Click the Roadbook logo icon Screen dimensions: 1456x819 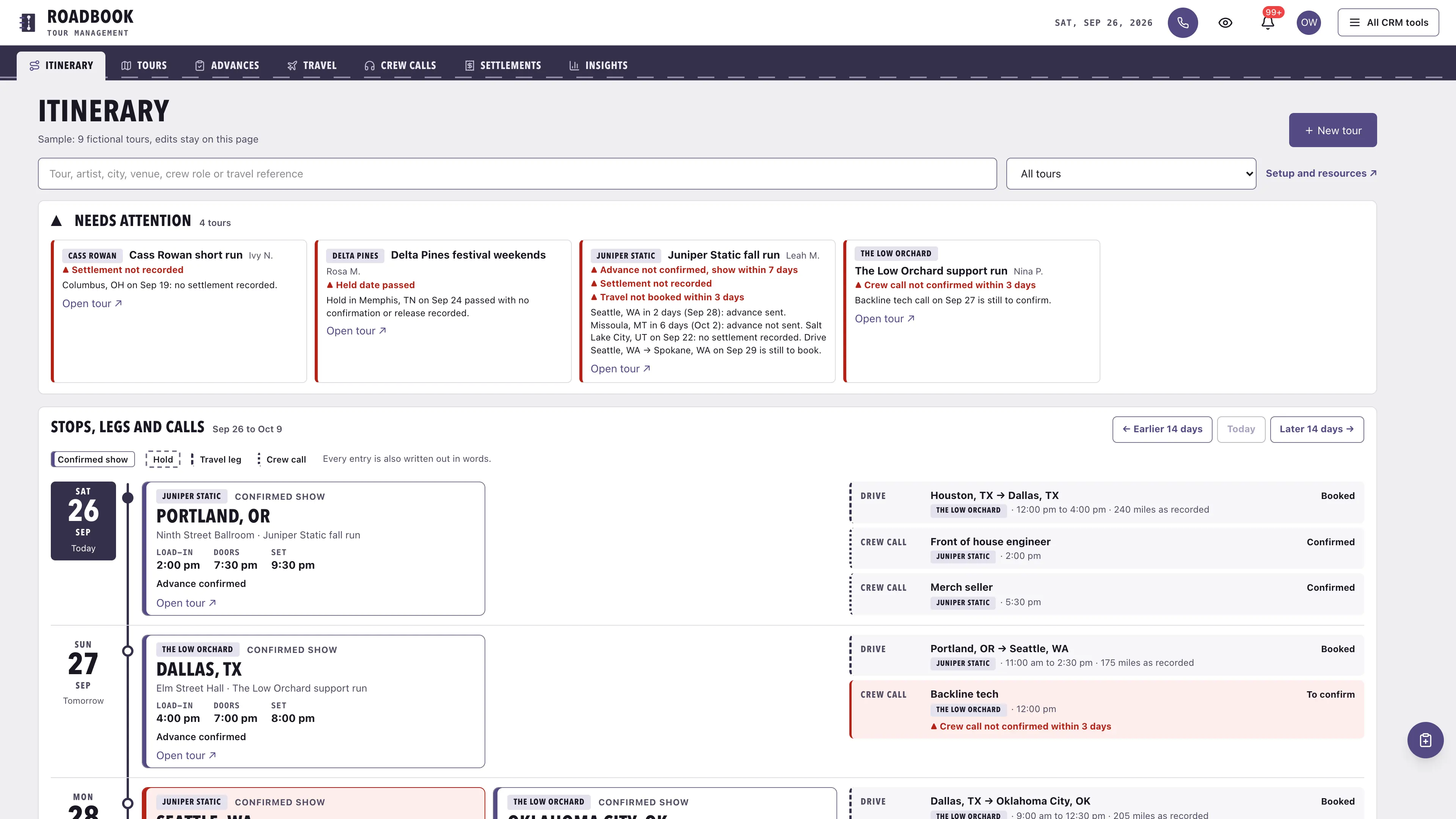pos(27,23)
